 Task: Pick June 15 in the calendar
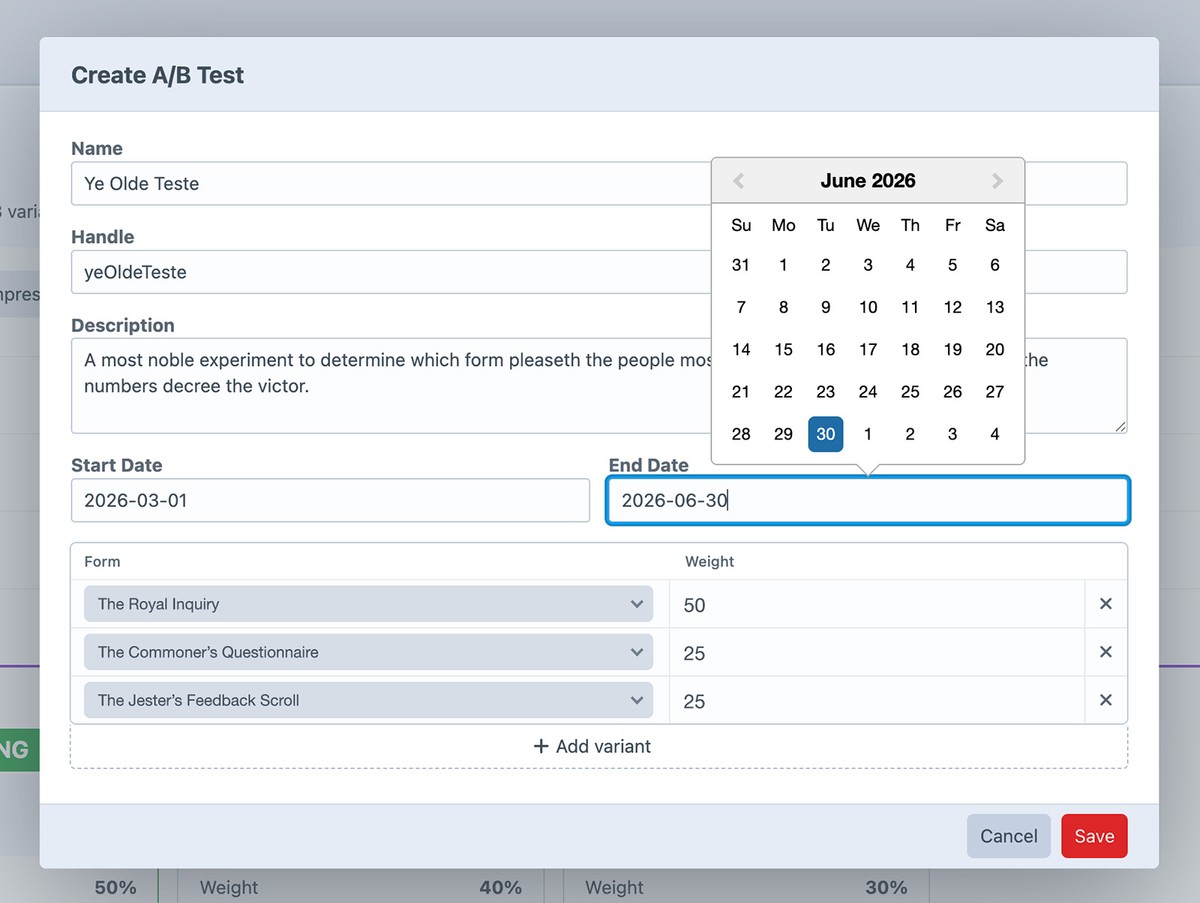point(783,349)
